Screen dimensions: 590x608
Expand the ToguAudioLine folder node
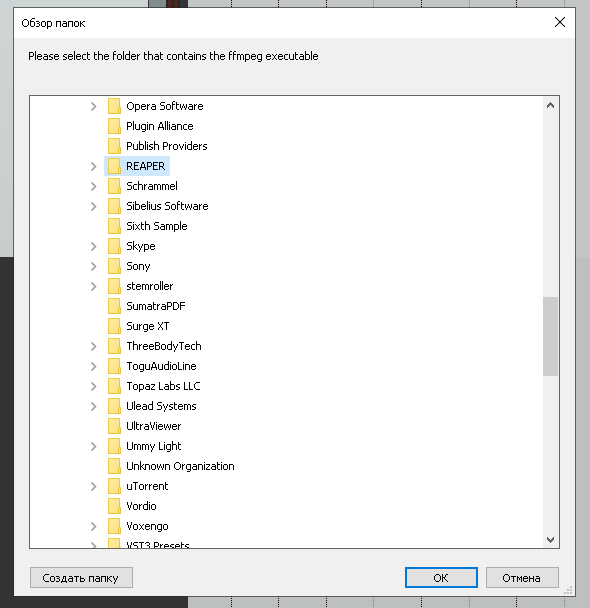point(93,366)
